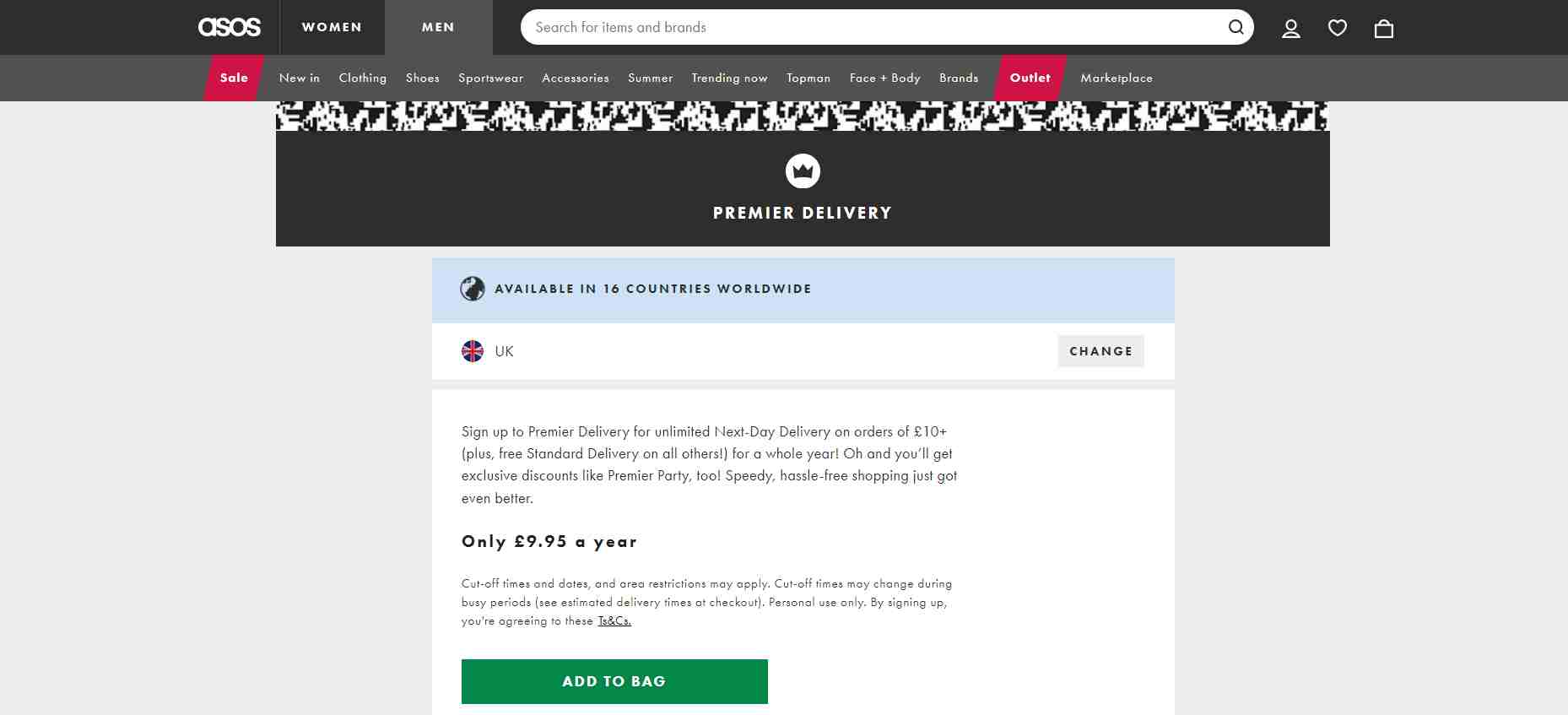The height and width of the screenshot is (715, 1568).
Task: Click CHANGE to switch delivery country
Action: 1100,350
